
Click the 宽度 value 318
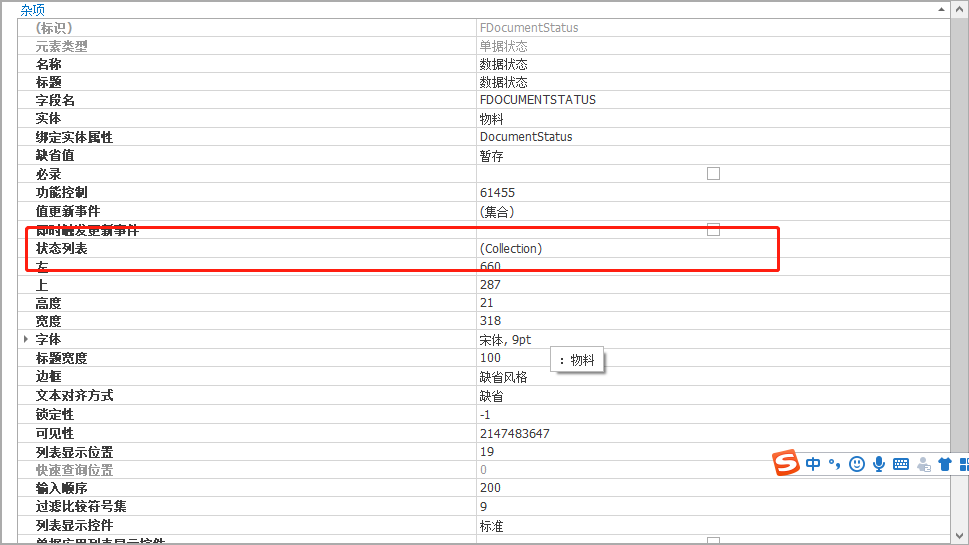coord(490,321)
